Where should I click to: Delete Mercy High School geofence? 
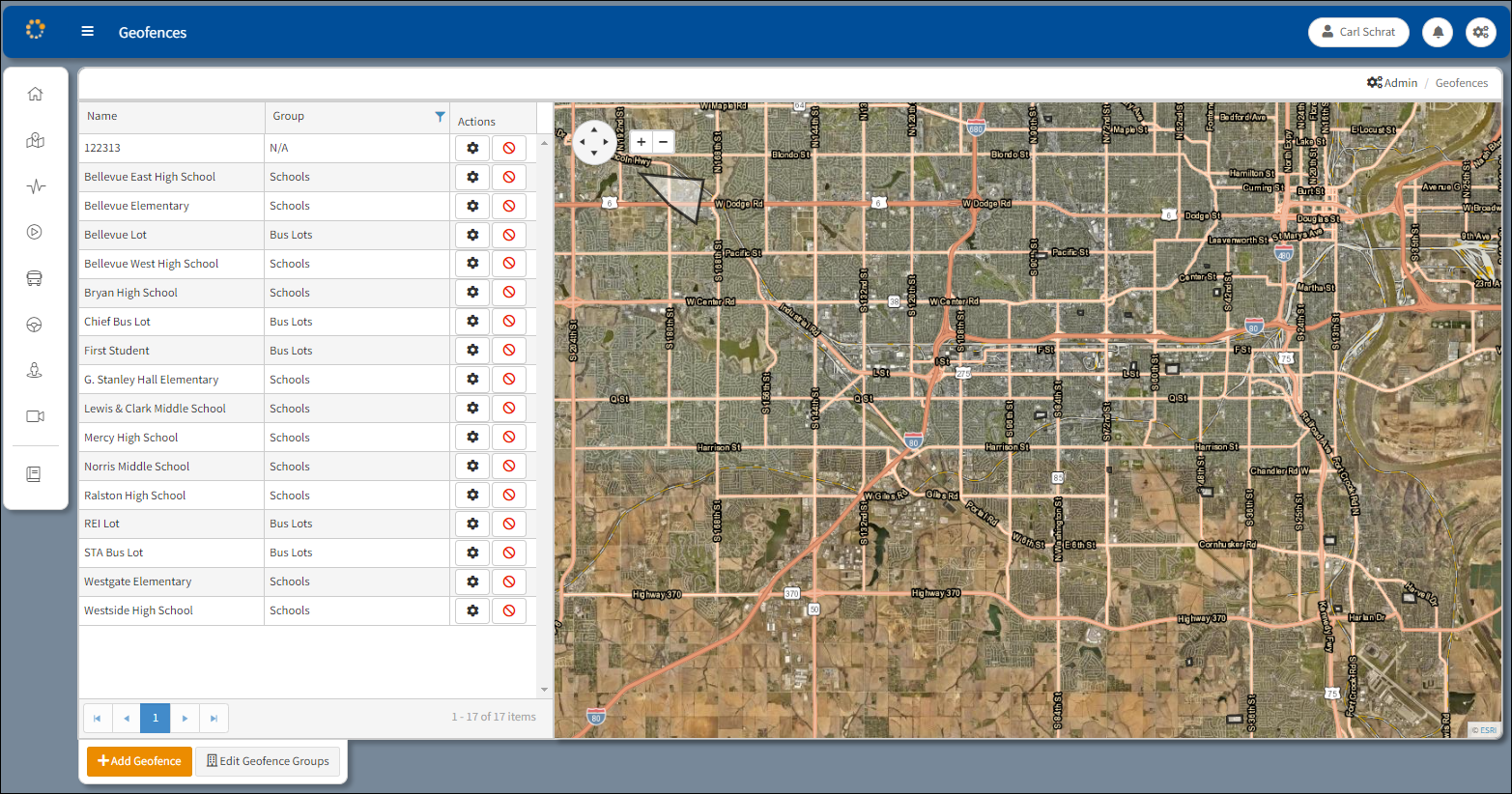pyautogui.click(x=509, y=437)
